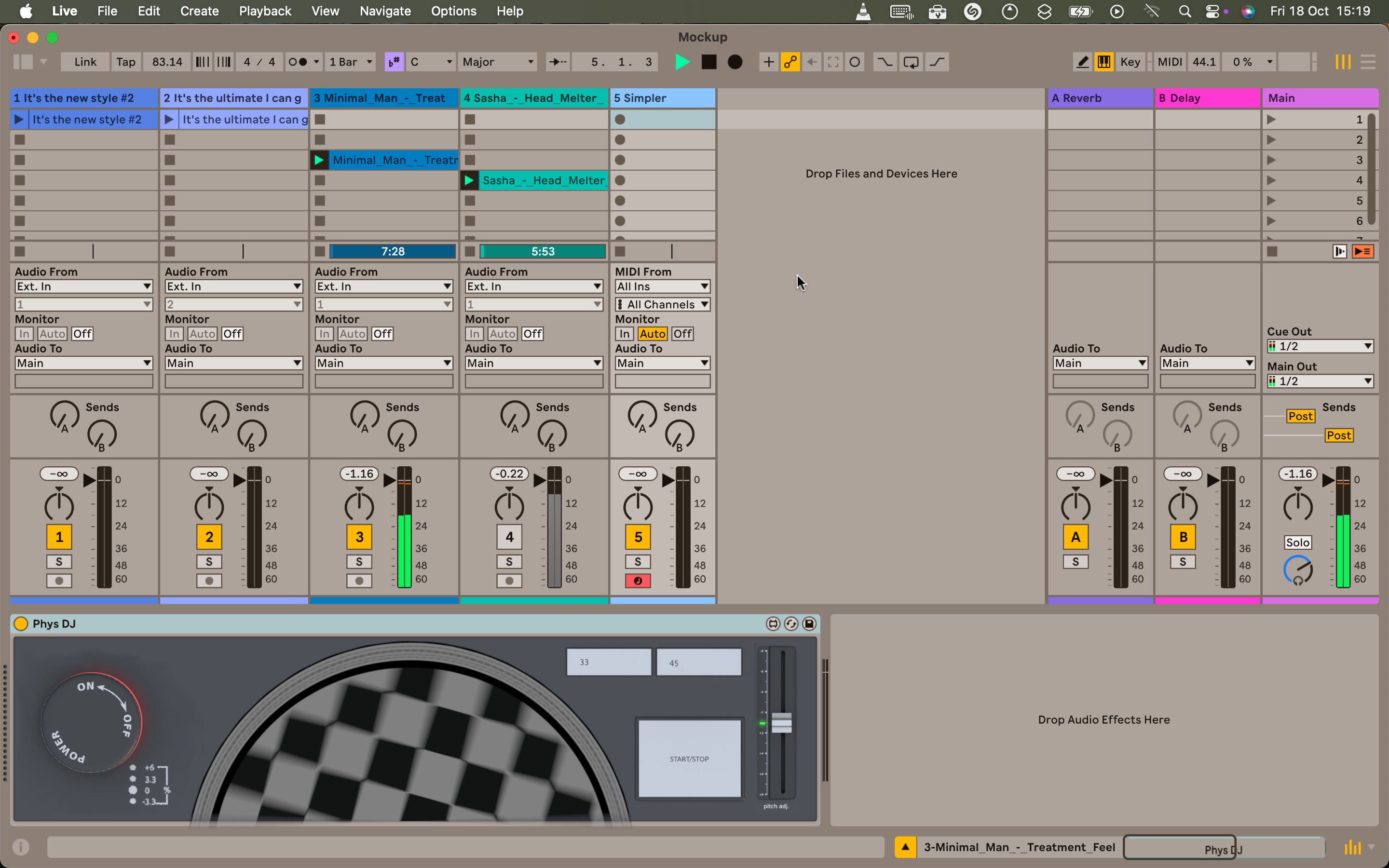Toggle the Computer MIDI Keyboard icon

point(1104,62)
